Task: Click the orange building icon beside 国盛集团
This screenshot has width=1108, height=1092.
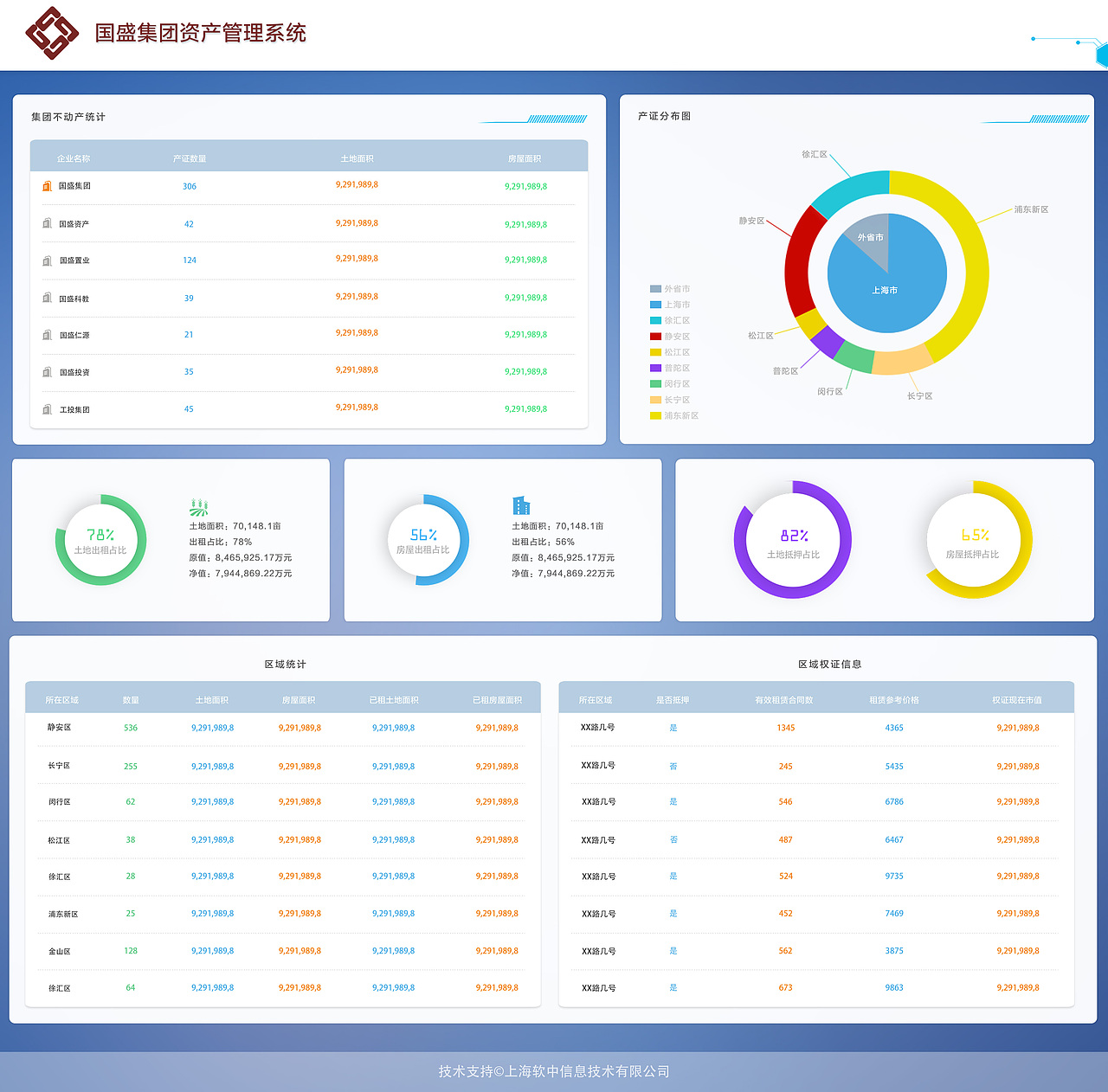Action: pos(48,186)
